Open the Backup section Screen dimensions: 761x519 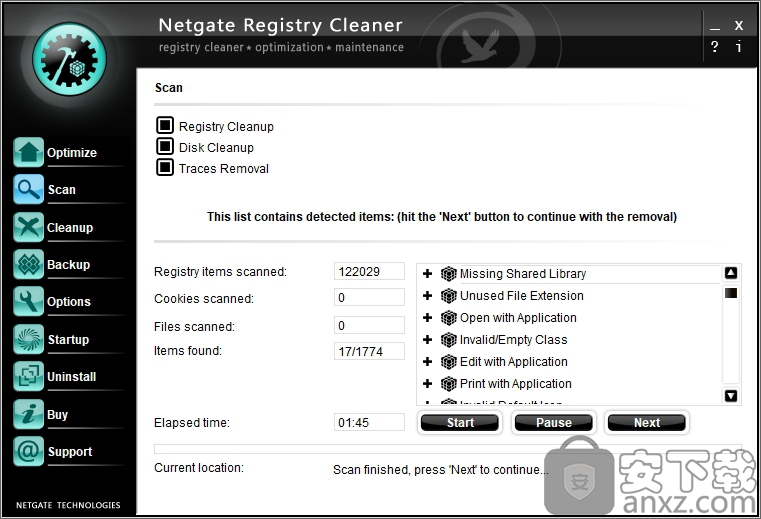68,265
